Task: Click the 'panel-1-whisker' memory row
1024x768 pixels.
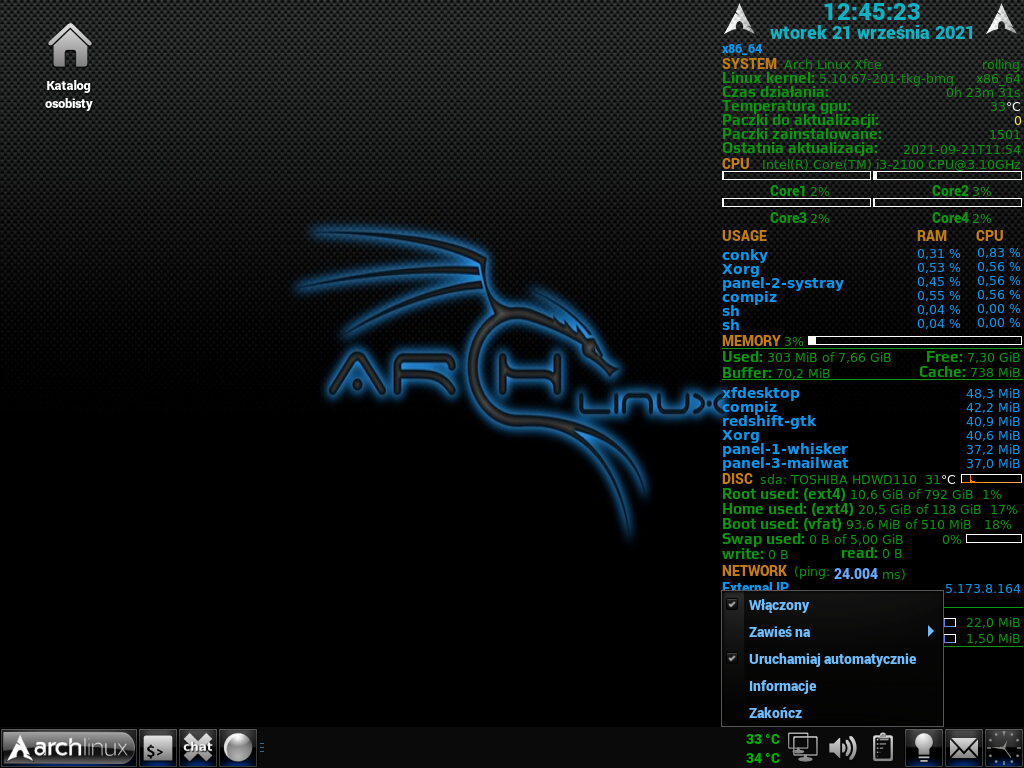Action: tap(871, 449)
